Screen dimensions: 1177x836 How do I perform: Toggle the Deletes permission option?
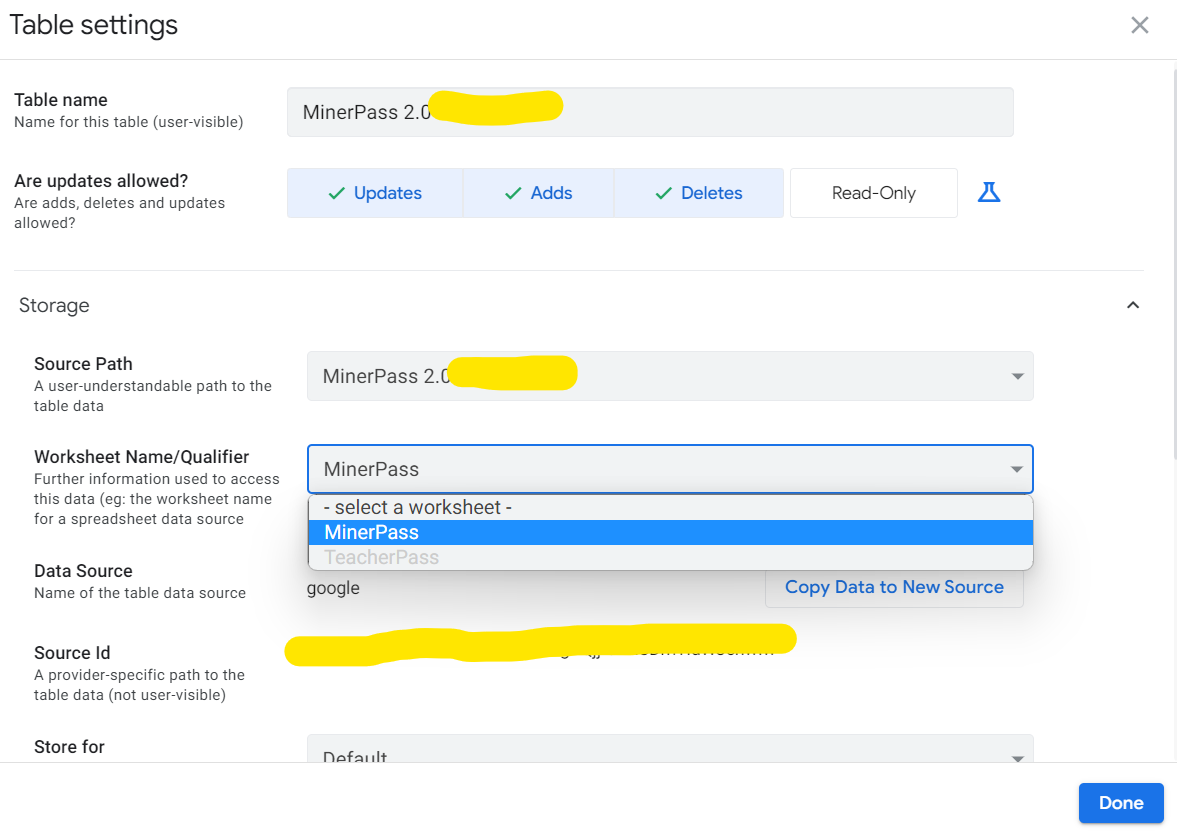tap(698, 193)
